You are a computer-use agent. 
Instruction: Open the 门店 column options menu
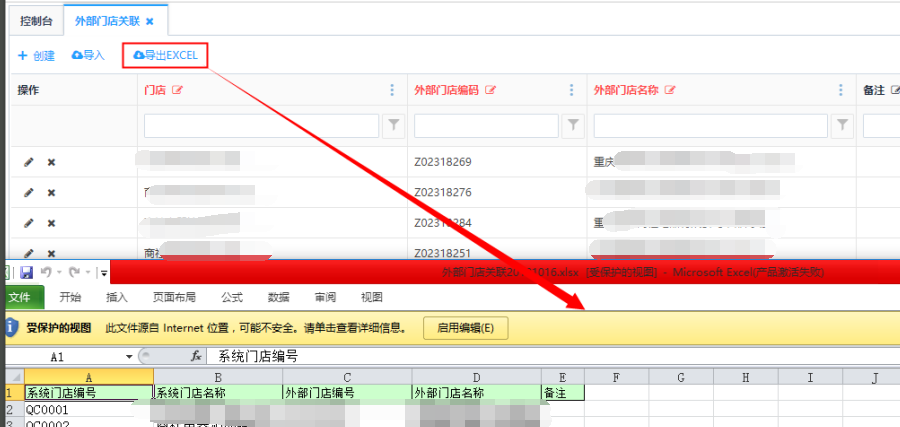click(x=391, y=90)
